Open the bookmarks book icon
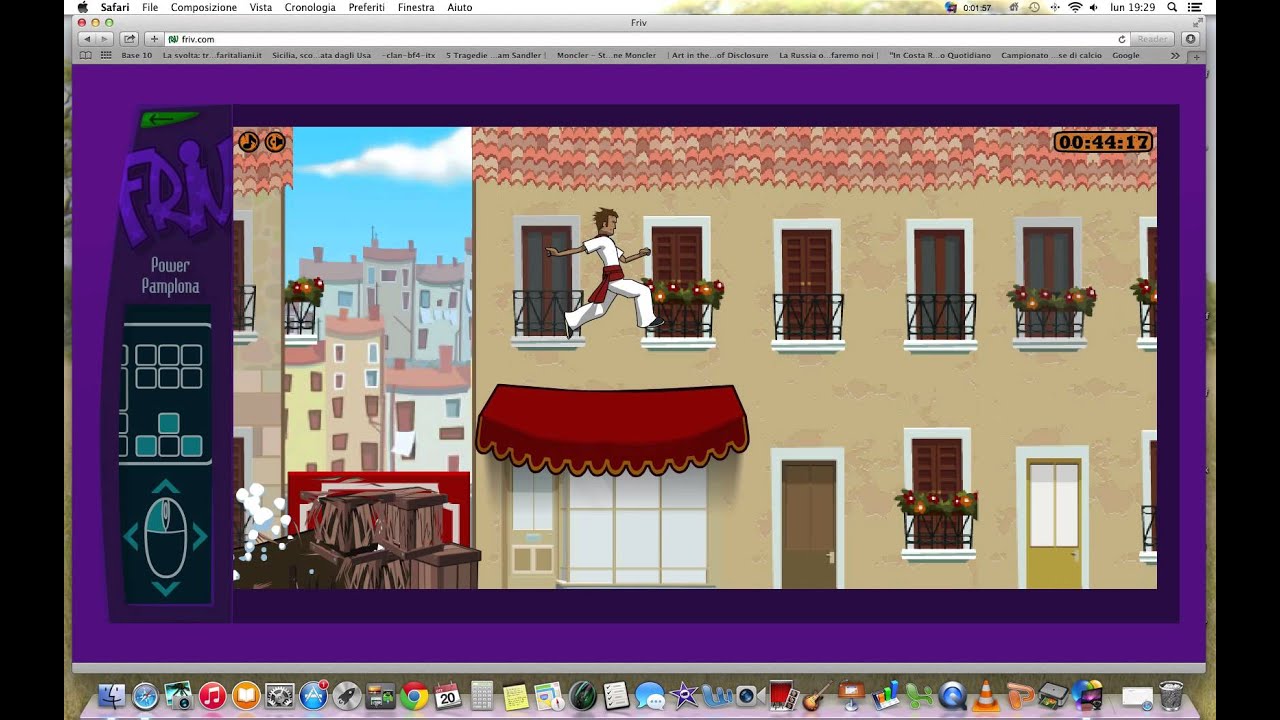The image size is (1280, 720). (x=86, y=56)
